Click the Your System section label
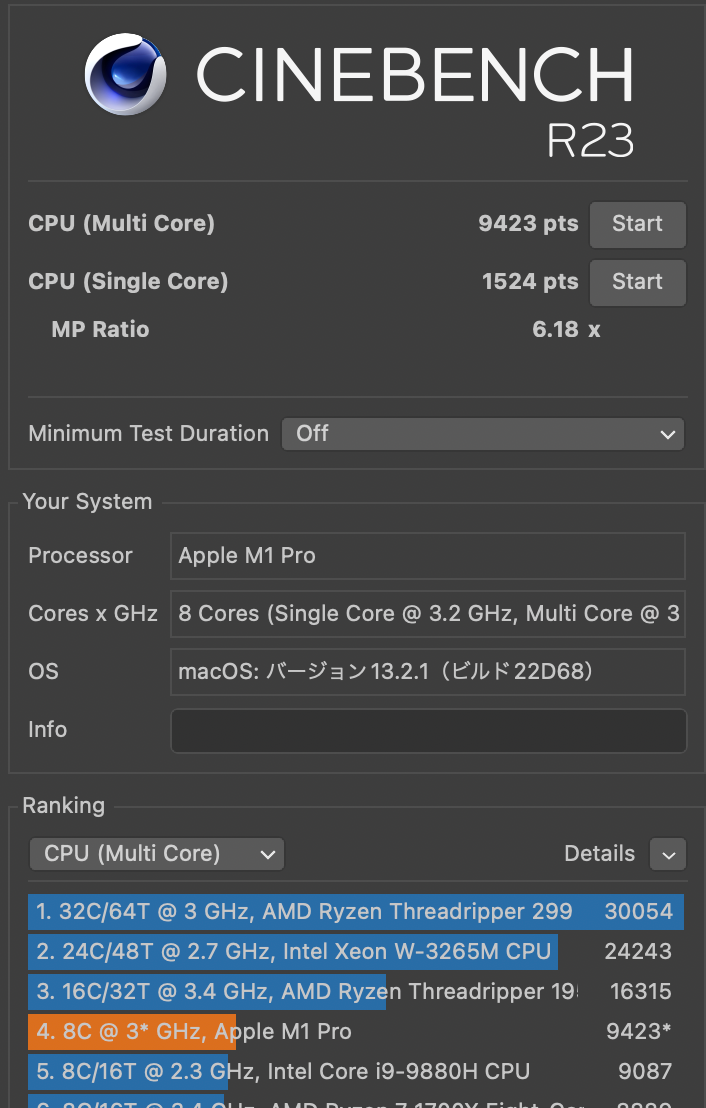The height and width of the screenshot is (1108, 706). click(87, 501)
